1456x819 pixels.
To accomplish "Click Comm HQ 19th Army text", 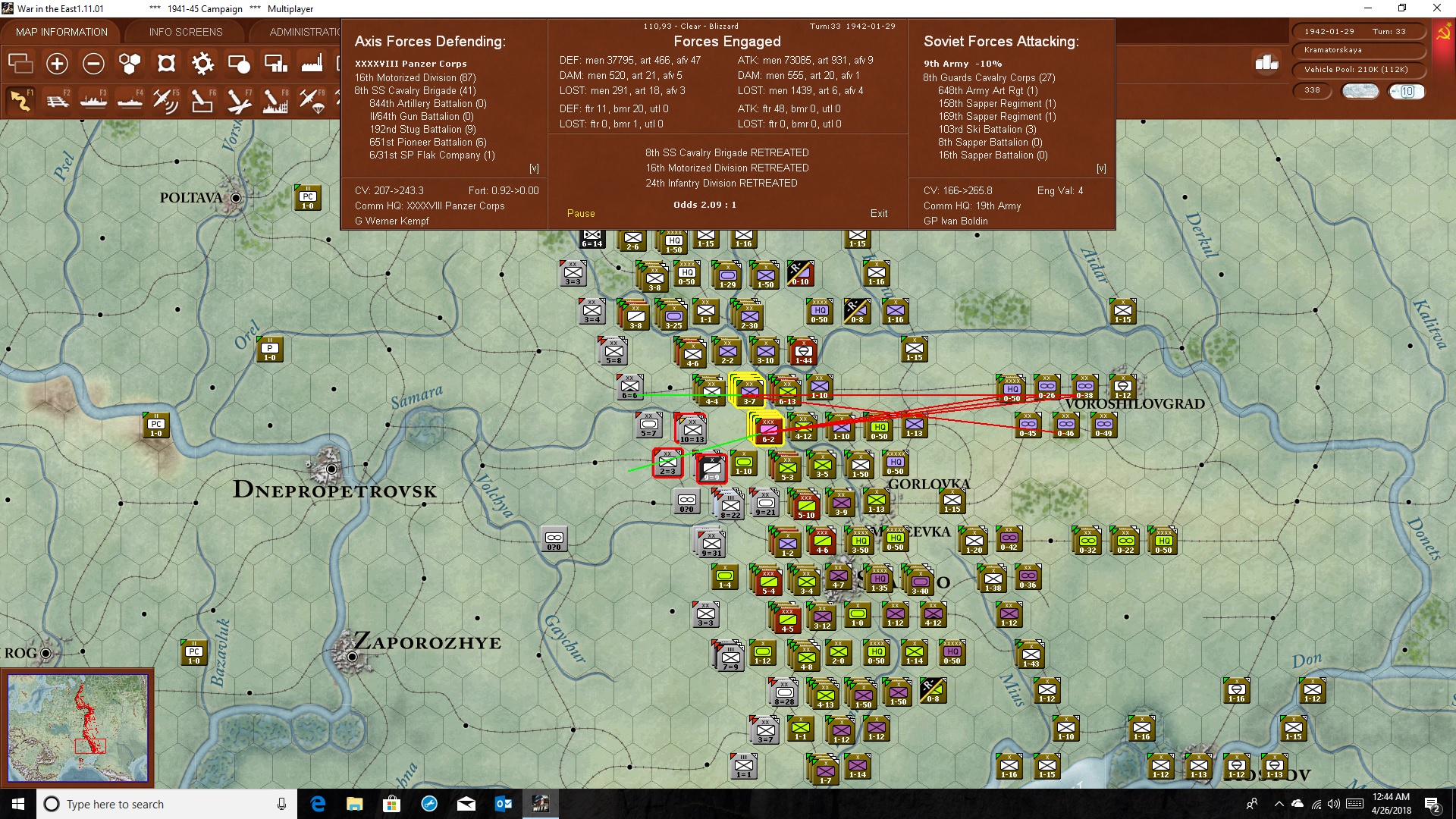I will pyautogui.click(x=972, y=206).
